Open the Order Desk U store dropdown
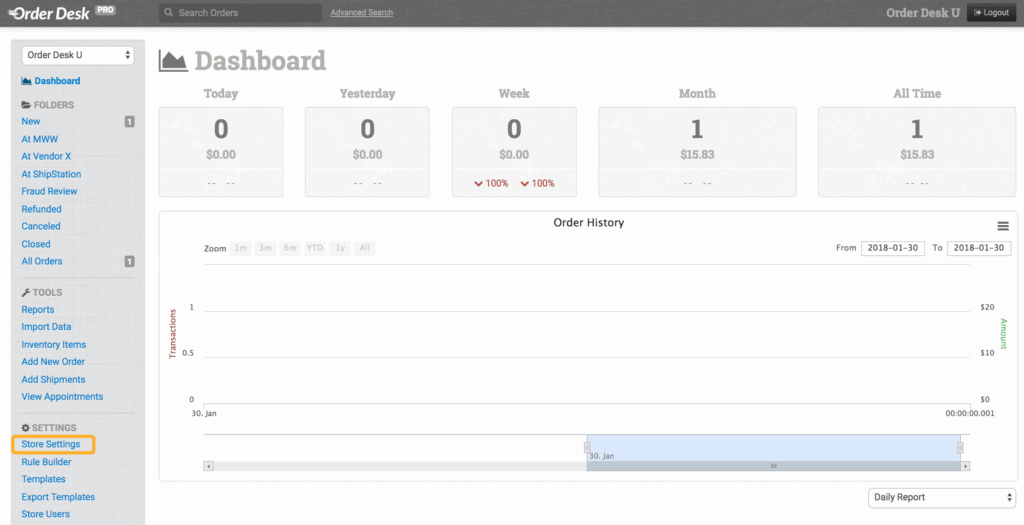The image size is (1024, 525). (x=79, y=55)
